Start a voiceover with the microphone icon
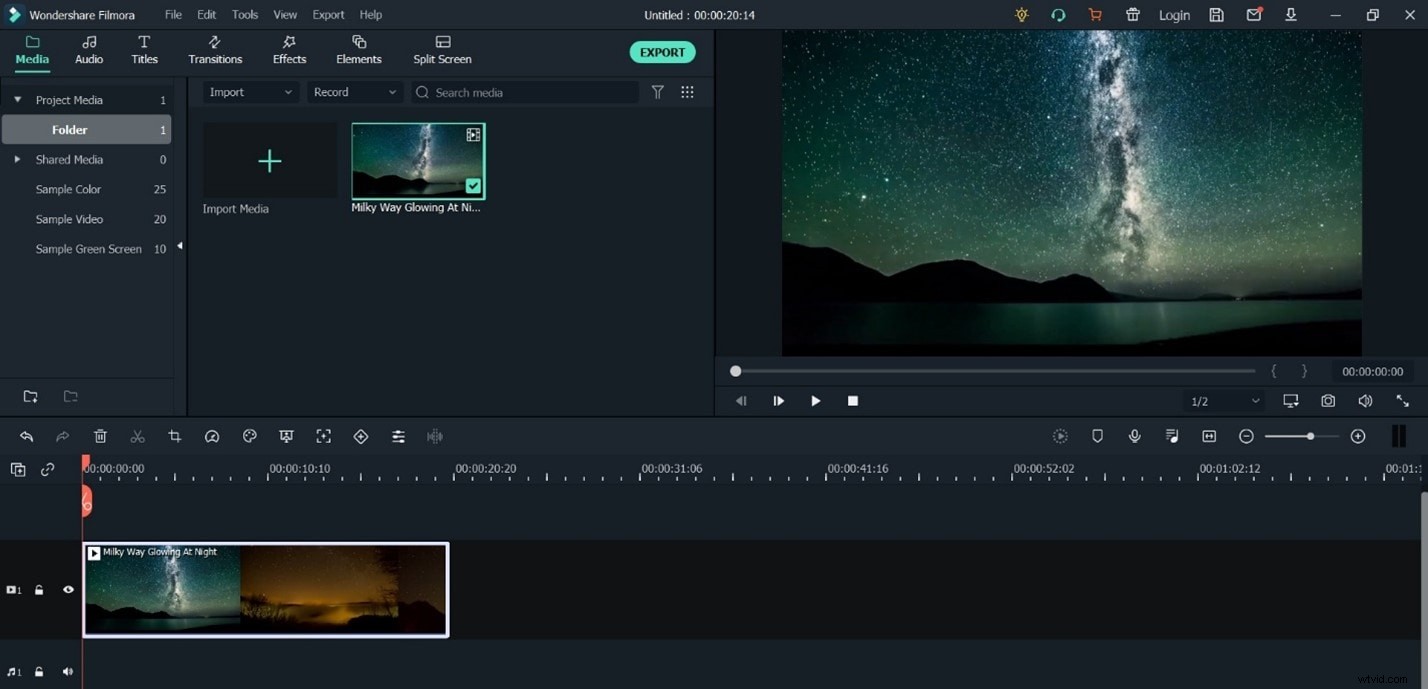The width and height of the screenshot is (1428, 689). (x=1134, y=436)
